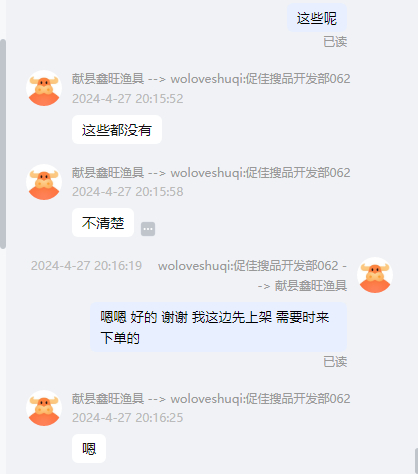
Task: Click the ellipsis icon beside 不清楚 message
Action: pyautogui.click(x=148, y=229)
